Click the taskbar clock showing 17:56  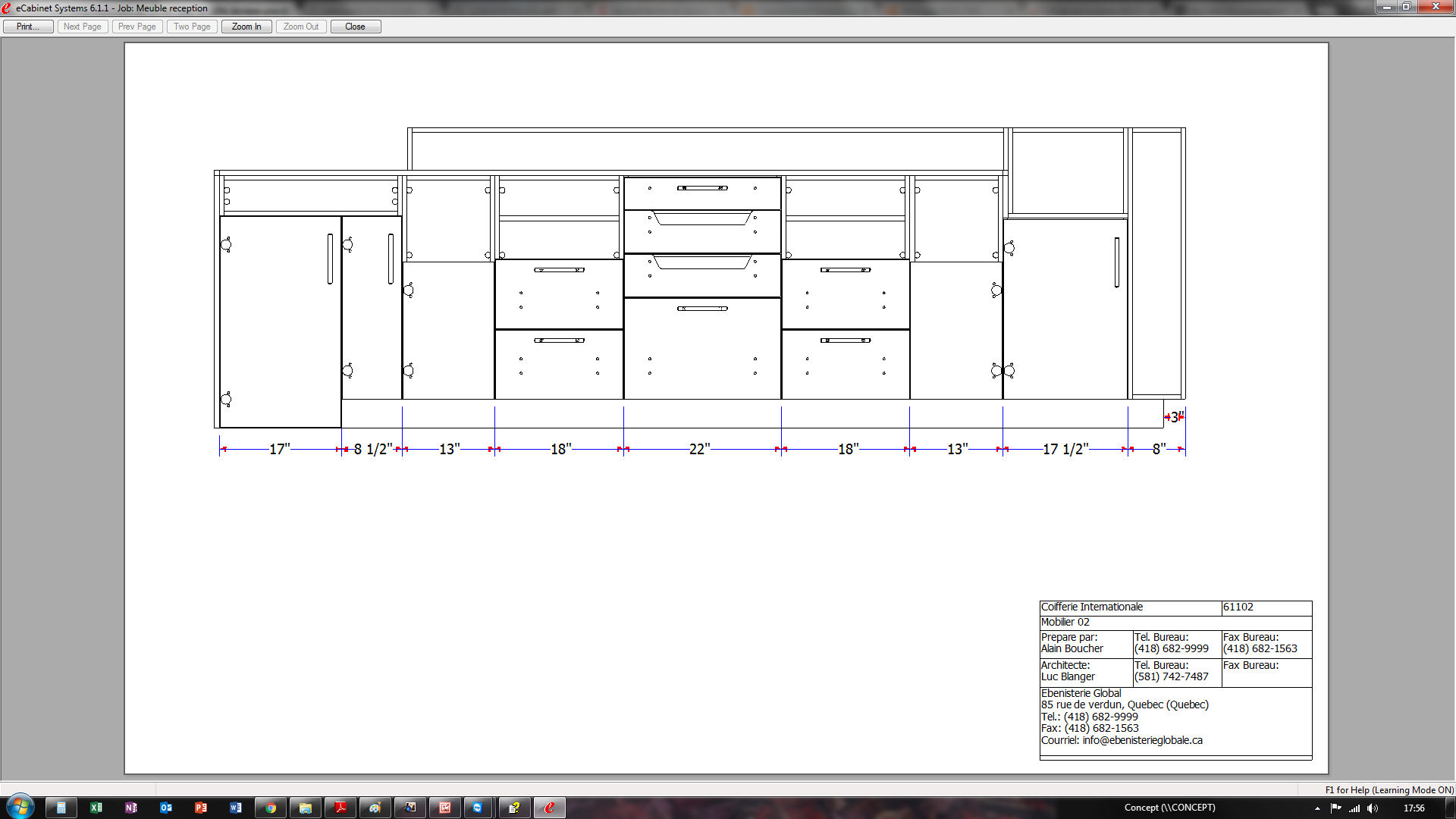pyautogui.click(x=1414, y=808)
